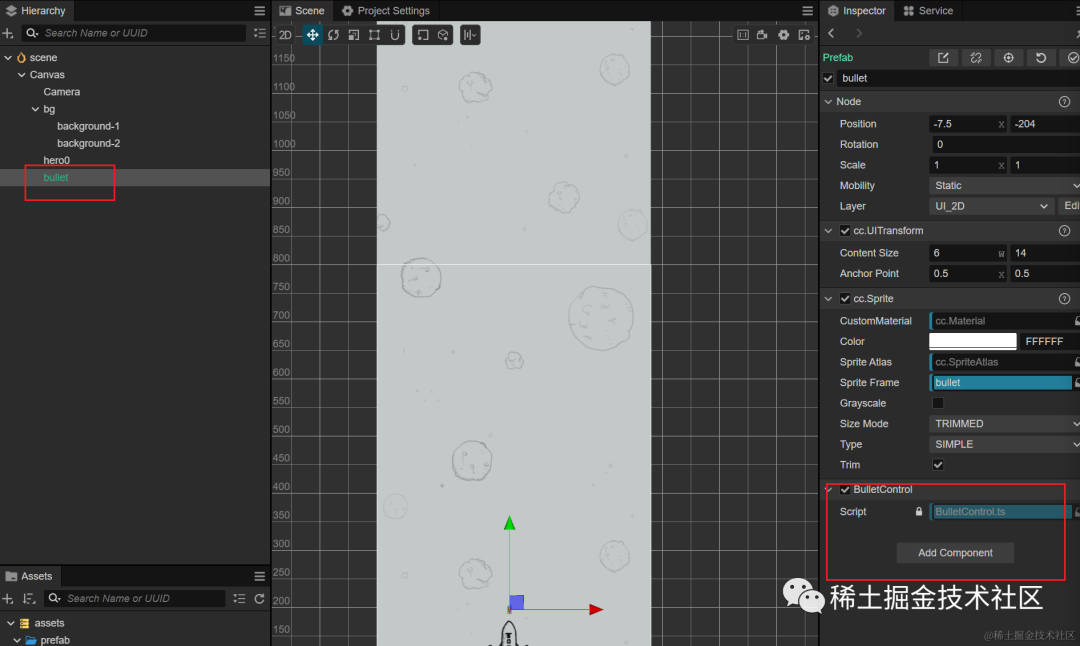Screen dimensions: 1080x646
Task: Open cc.UITransform help icon
Action: 1064,231
